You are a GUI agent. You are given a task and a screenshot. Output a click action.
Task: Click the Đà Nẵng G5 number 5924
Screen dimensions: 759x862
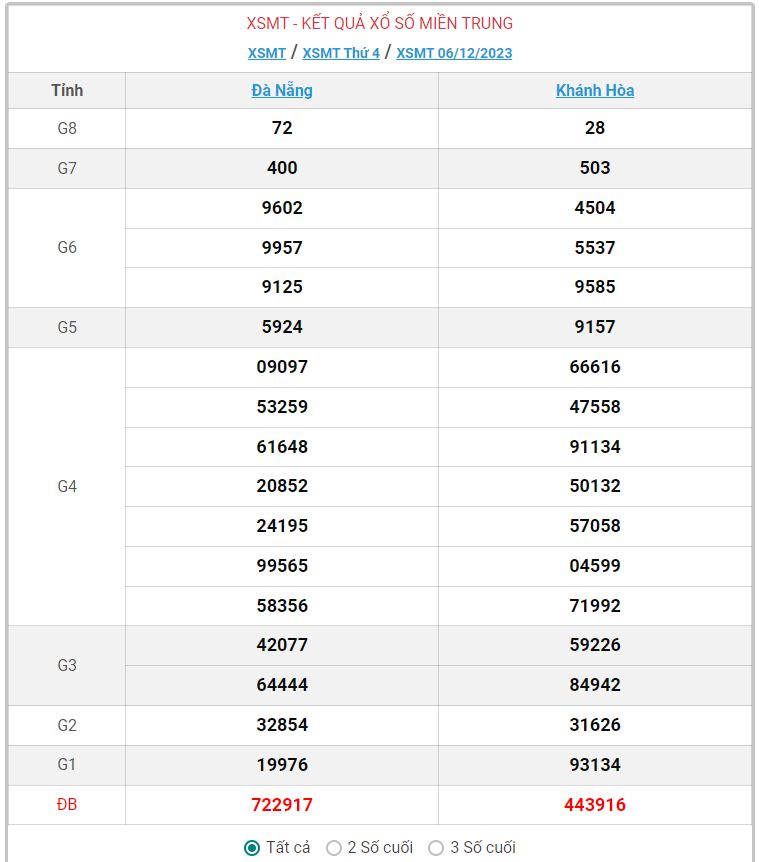point(282,327)
